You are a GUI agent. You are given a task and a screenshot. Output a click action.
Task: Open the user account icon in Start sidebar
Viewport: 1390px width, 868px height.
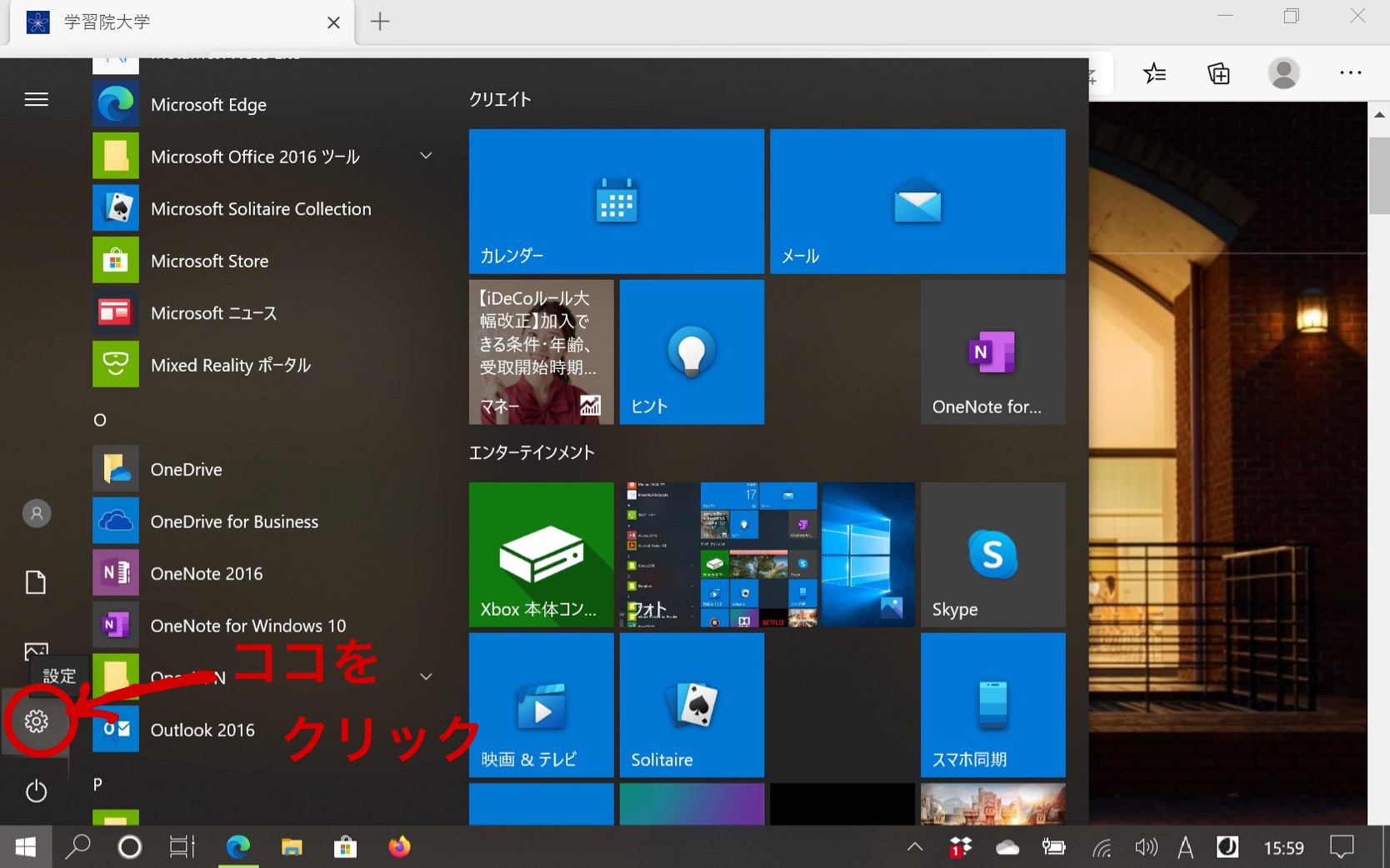[x=37, y=514]
